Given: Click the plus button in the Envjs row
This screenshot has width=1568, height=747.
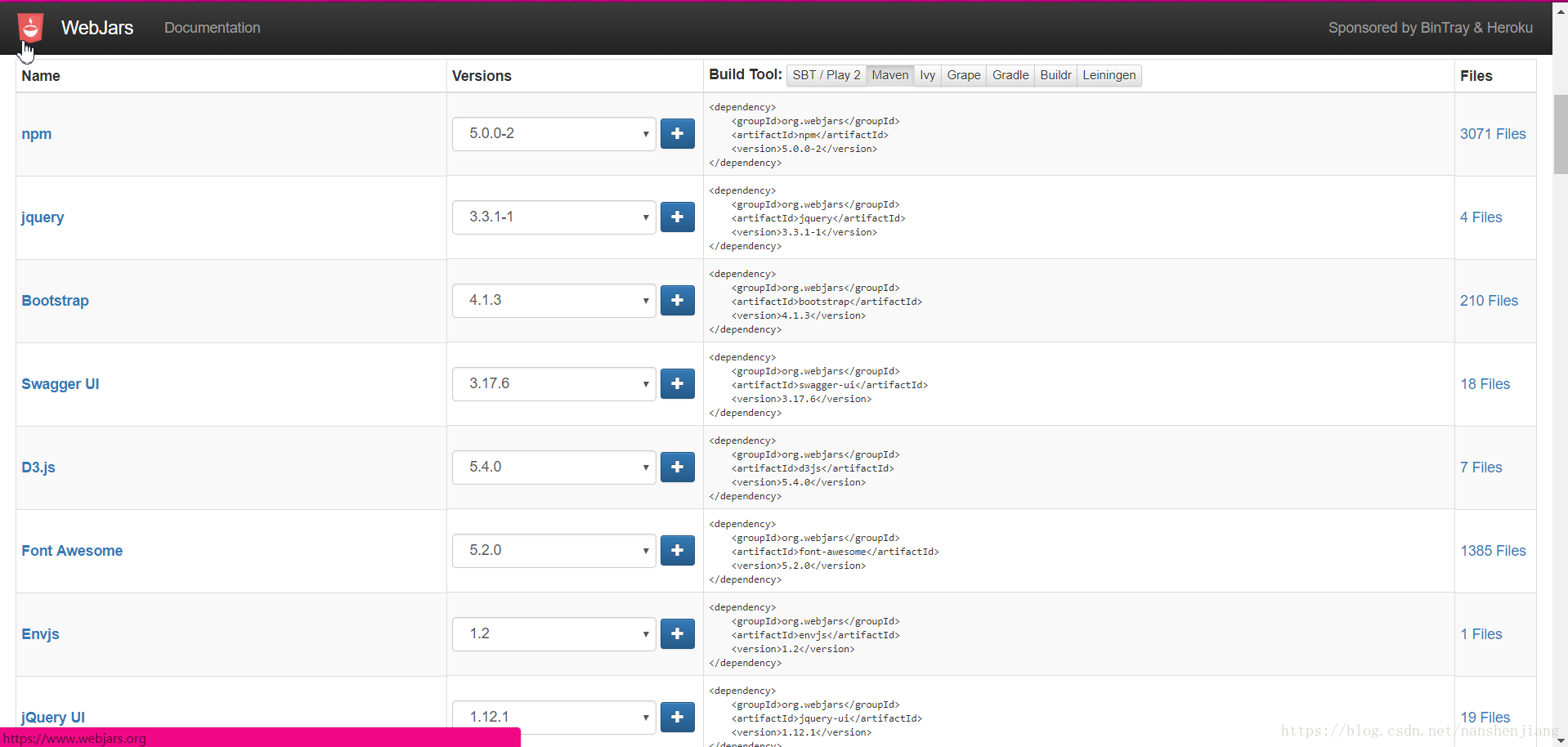Looking at the screenshot, I should 678,634.
